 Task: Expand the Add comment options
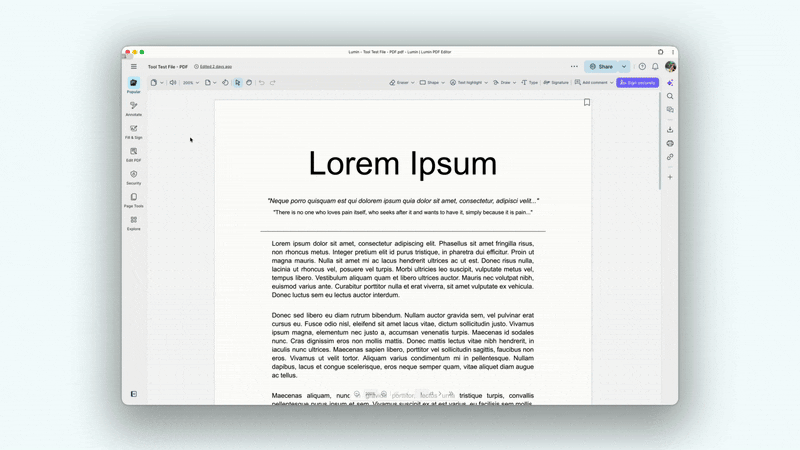coord(612,83)
